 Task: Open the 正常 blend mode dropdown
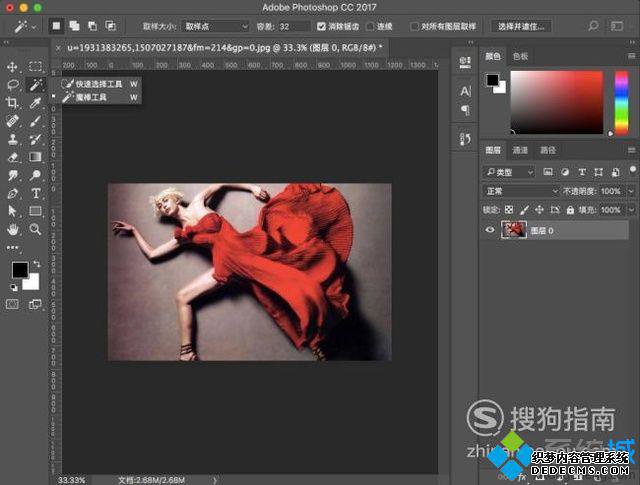coord(521,191)
